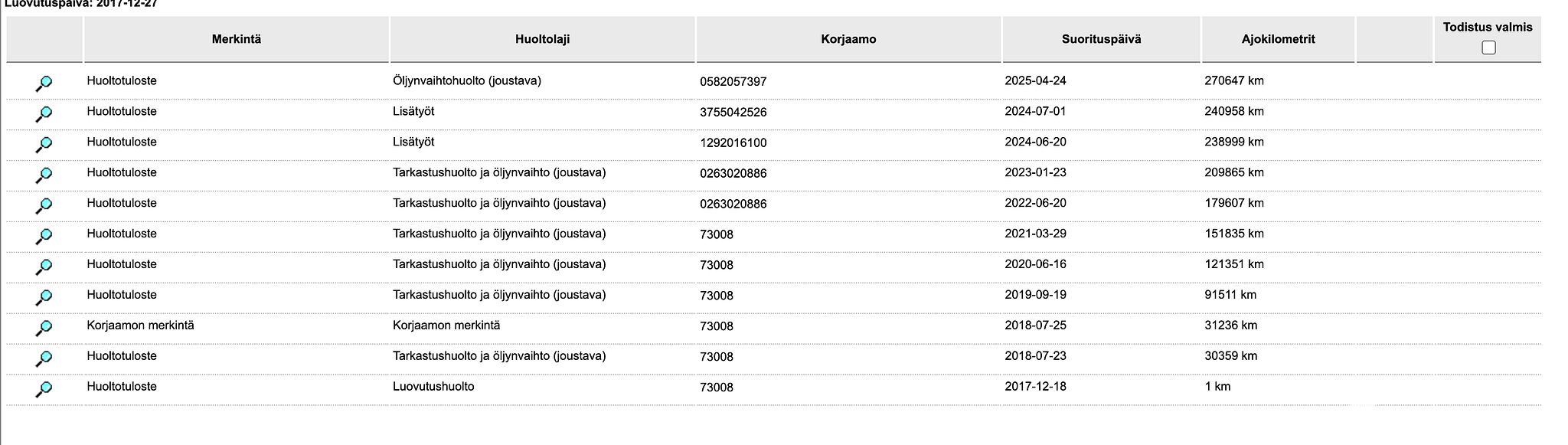View Luovutushuolto entry details icon
Image resolution: width=1568 pixels, height=445 pixels.
44,390
